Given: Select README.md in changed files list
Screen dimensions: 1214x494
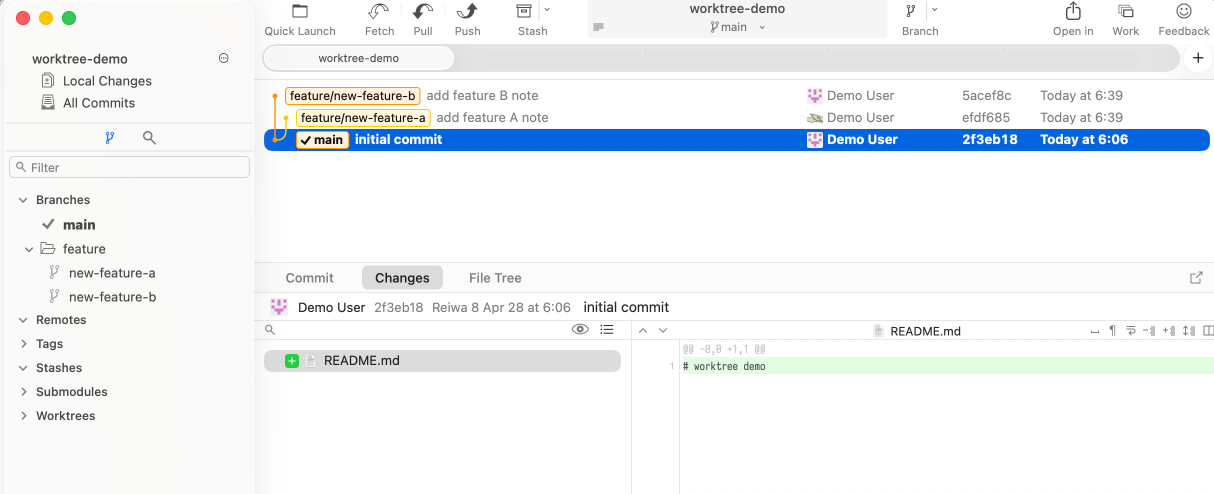Looking at the screenshot, I should (x=442, y=361).
